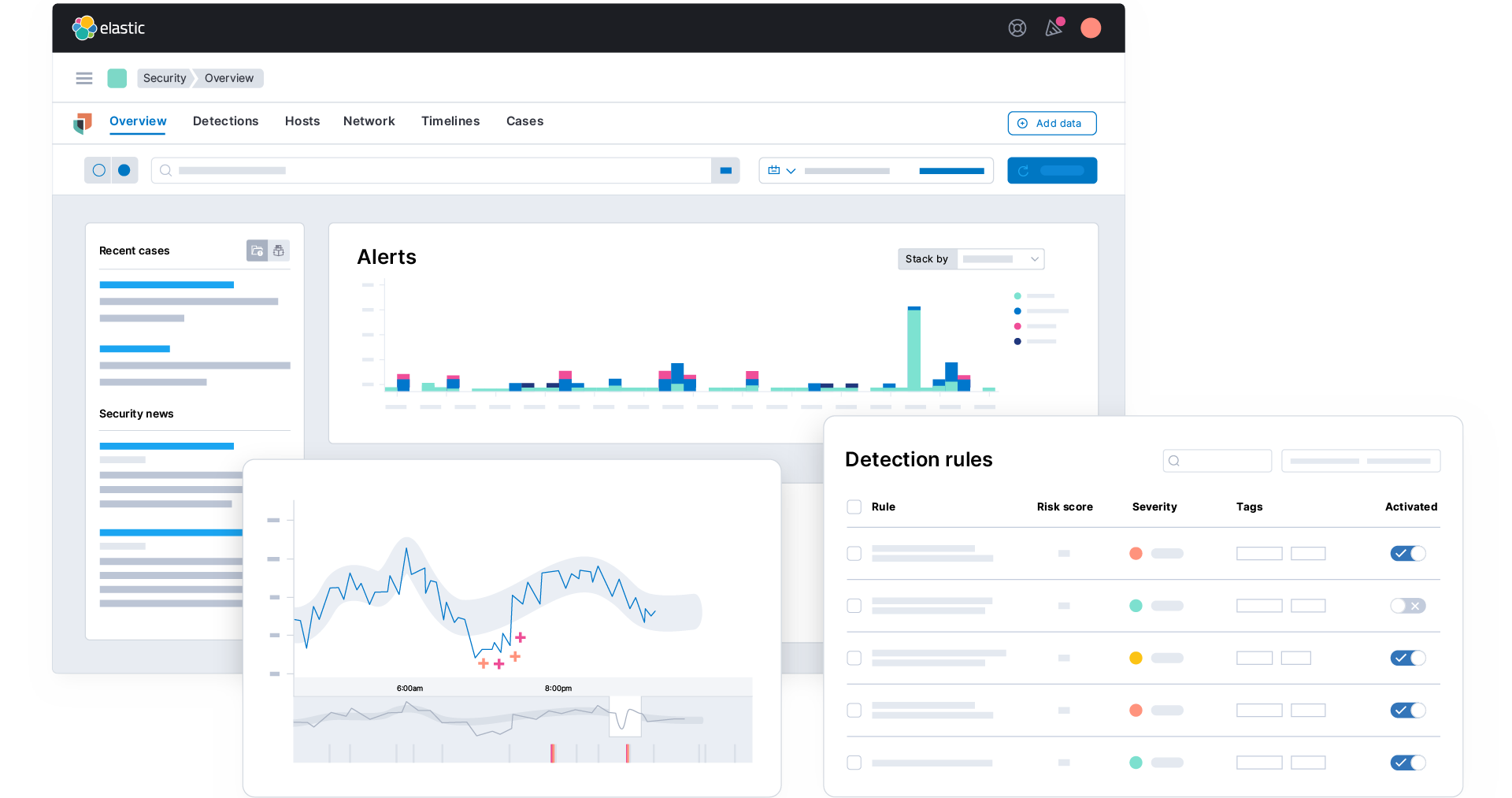Click the third rule's yellow severity dot
The height and width of the screenshot is (798, 1512).
pos(1136,658)
